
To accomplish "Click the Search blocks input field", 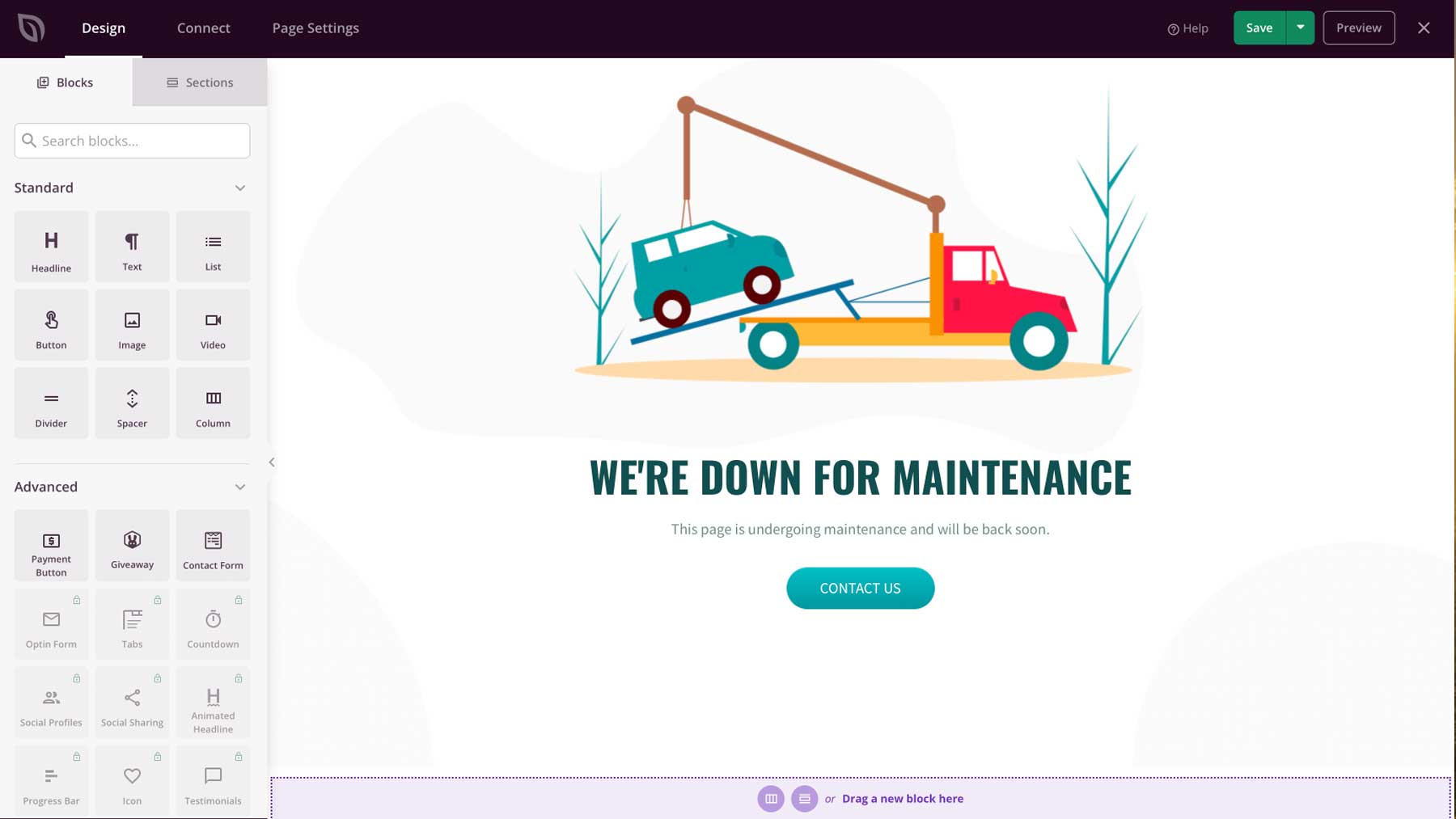I will tap(132, 140).
